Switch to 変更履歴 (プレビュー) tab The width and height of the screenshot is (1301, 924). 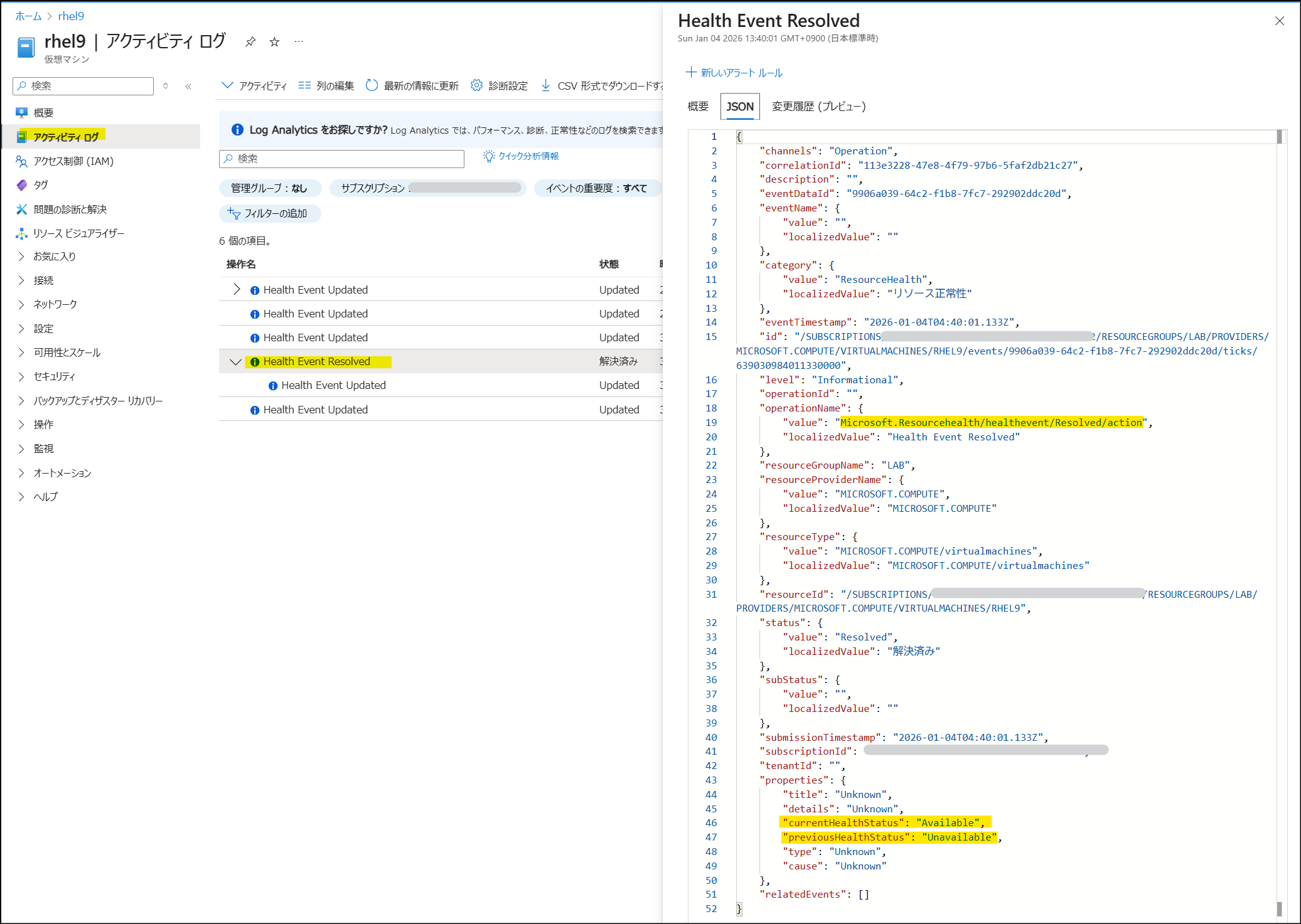point(818,107)
